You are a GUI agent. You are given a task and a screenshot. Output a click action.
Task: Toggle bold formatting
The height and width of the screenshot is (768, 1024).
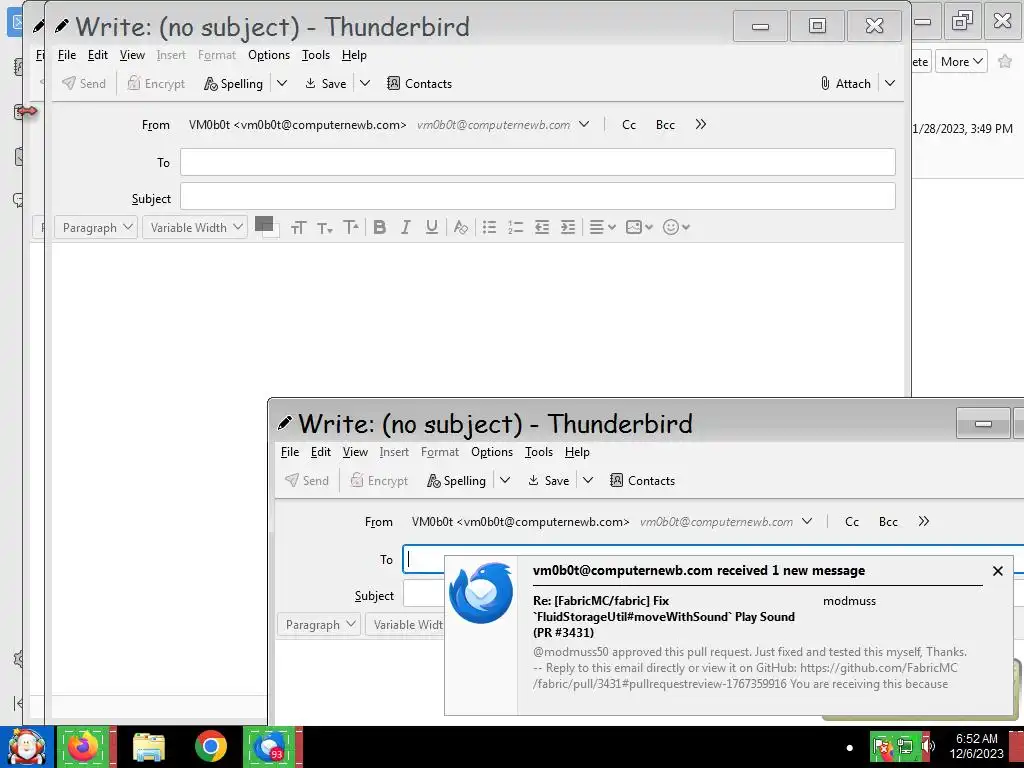(379, 227)
